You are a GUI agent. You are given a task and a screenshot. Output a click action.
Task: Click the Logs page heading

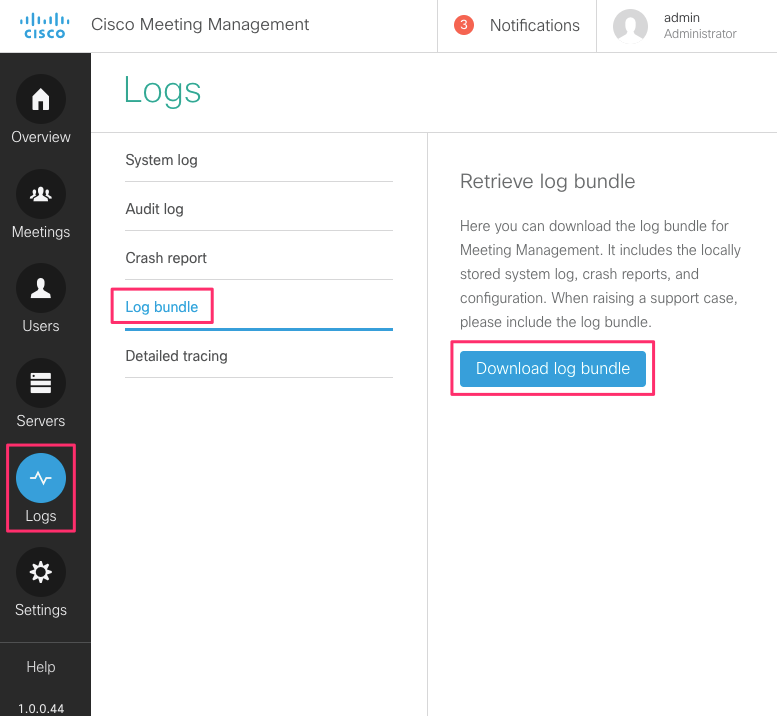[x=162, y=91]
